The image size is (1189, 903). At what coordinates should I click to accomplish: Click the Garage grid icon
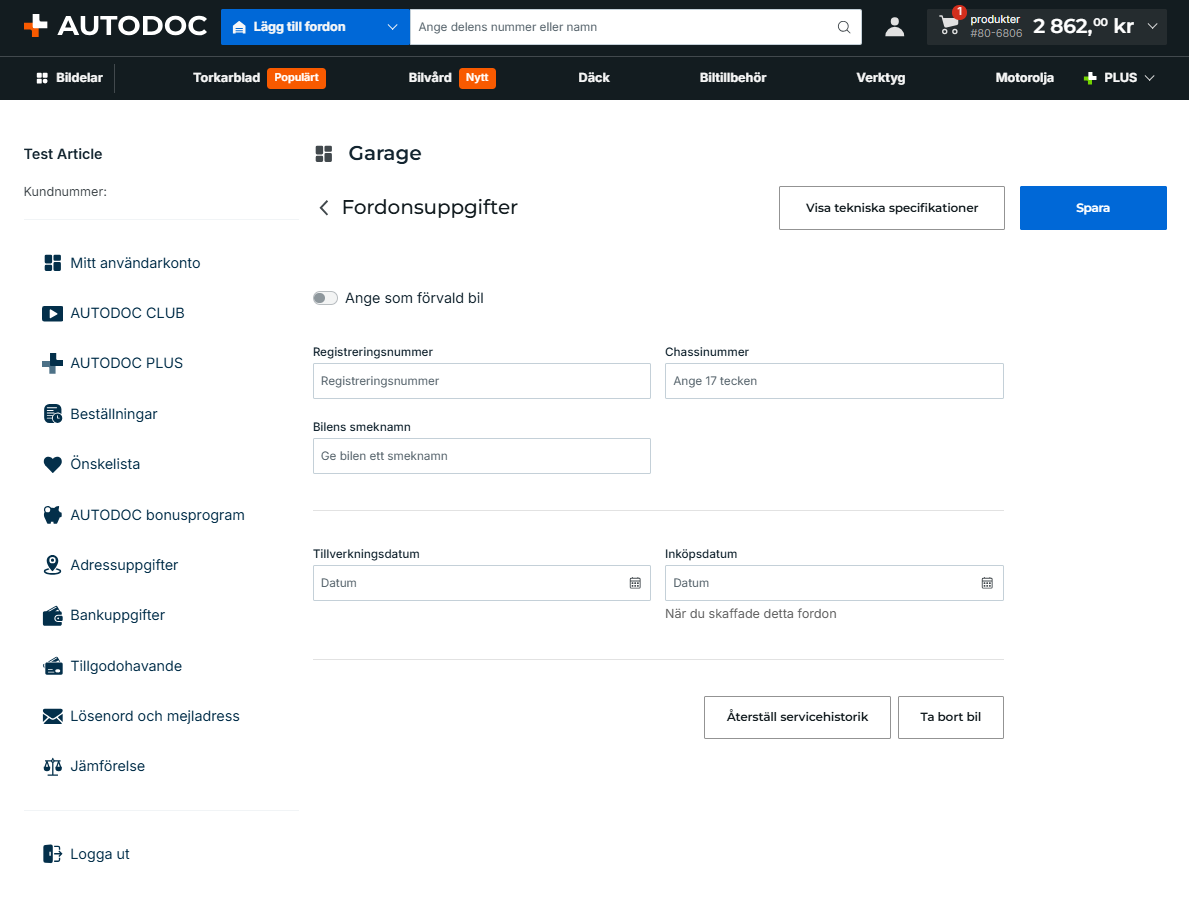(x=324, y=154)
